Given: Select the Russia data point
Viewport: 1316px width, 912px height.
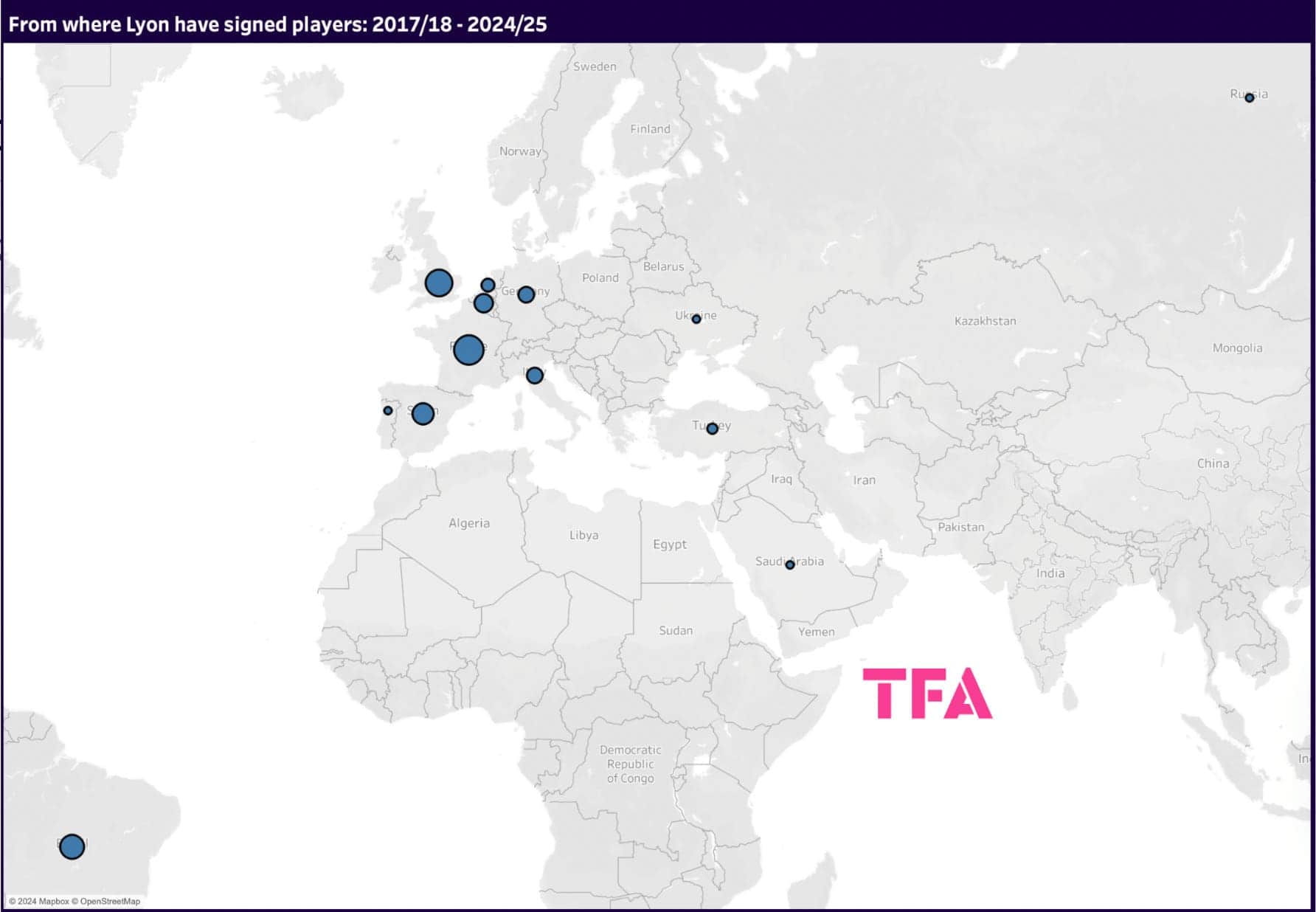Looking at the screenshot, I should pos(1249,97).
